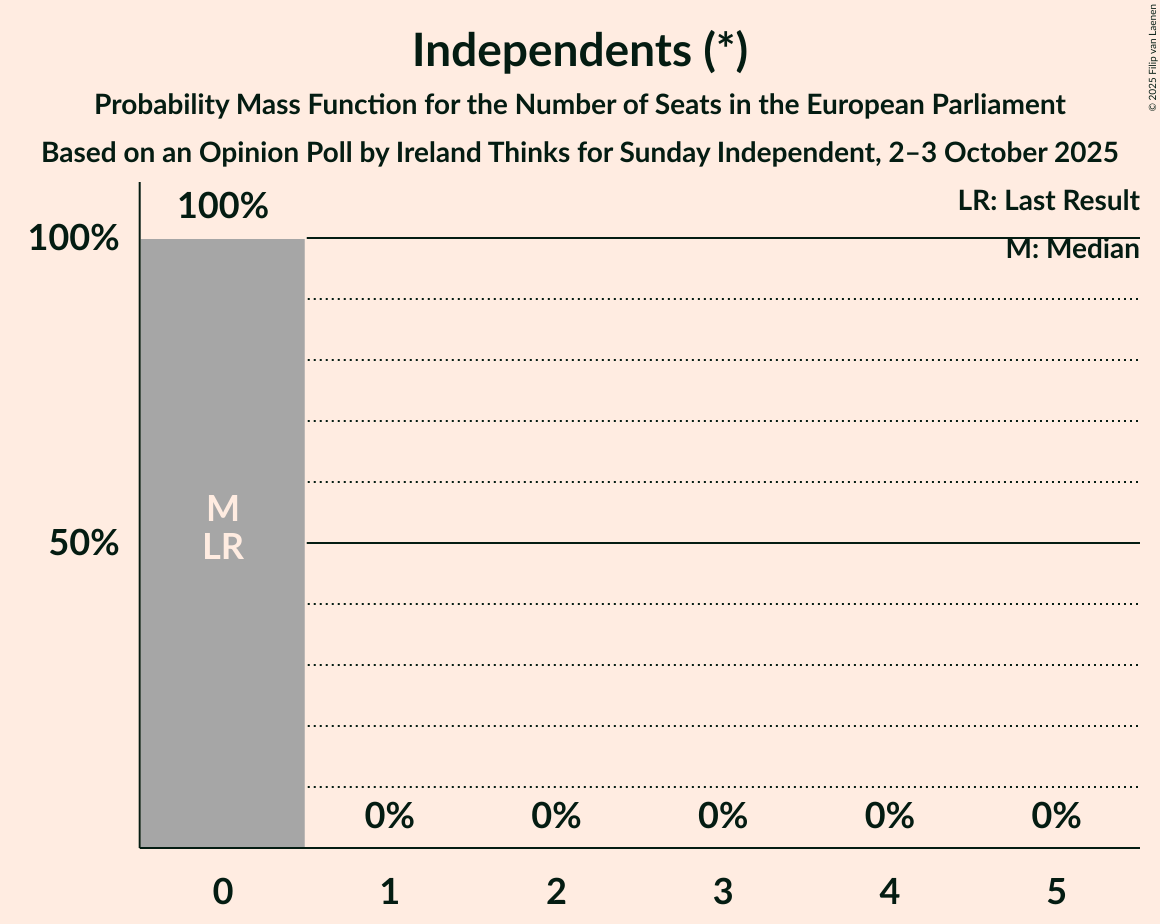The height and width of the screenshot is (924, 1160).
Task: Click the 0% label above seat 3
Action: (723, 817)
